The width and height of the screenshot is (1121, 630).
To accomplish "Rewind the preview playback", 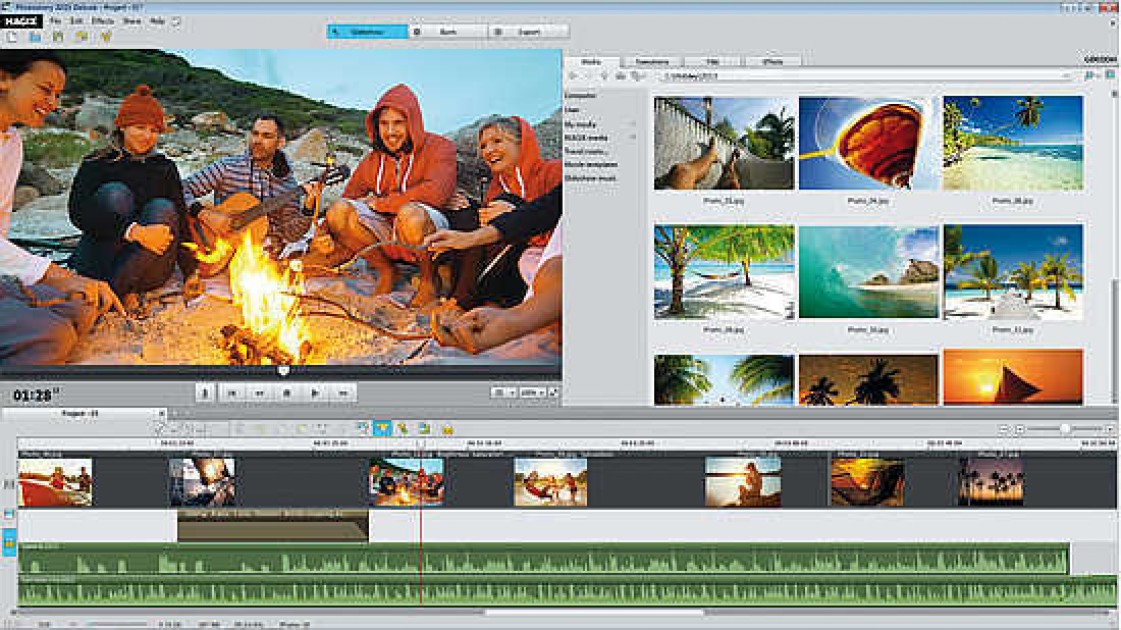I will tap(260, 393).
